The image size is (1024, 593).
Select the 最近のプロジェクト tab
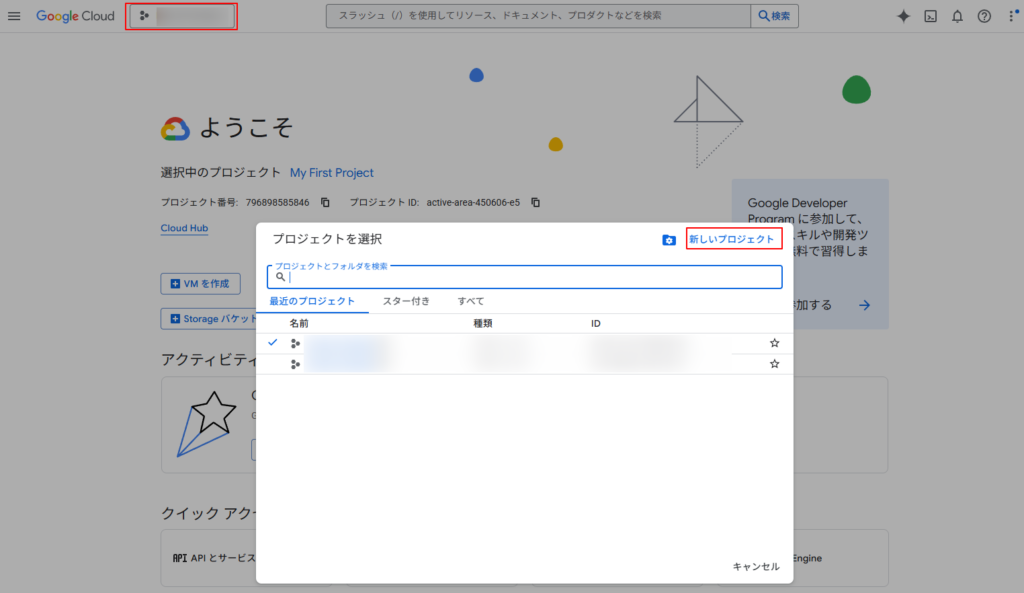coord(312,301)
